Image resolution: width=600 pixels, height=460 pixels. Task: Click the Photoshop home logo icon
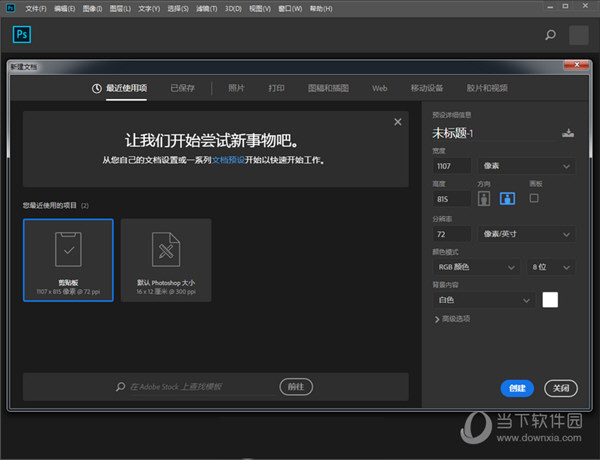pos(22,35)
